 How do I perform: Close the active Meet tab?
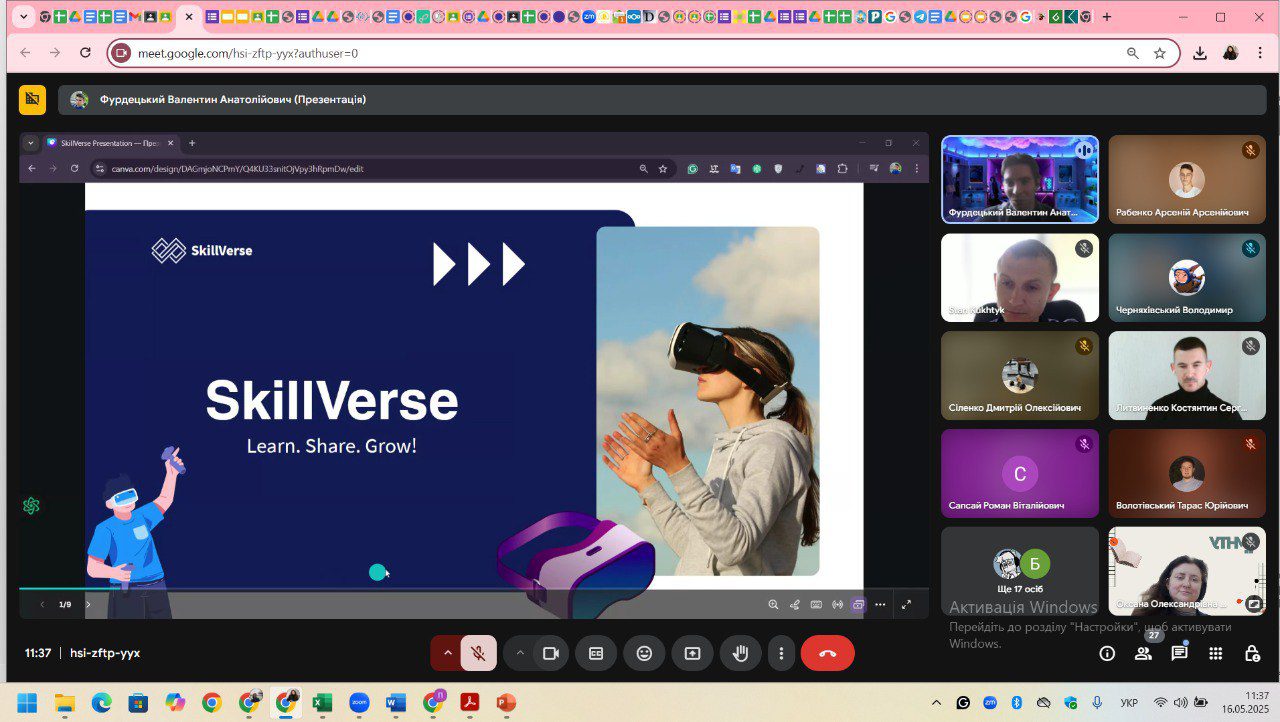click(189, 17)
